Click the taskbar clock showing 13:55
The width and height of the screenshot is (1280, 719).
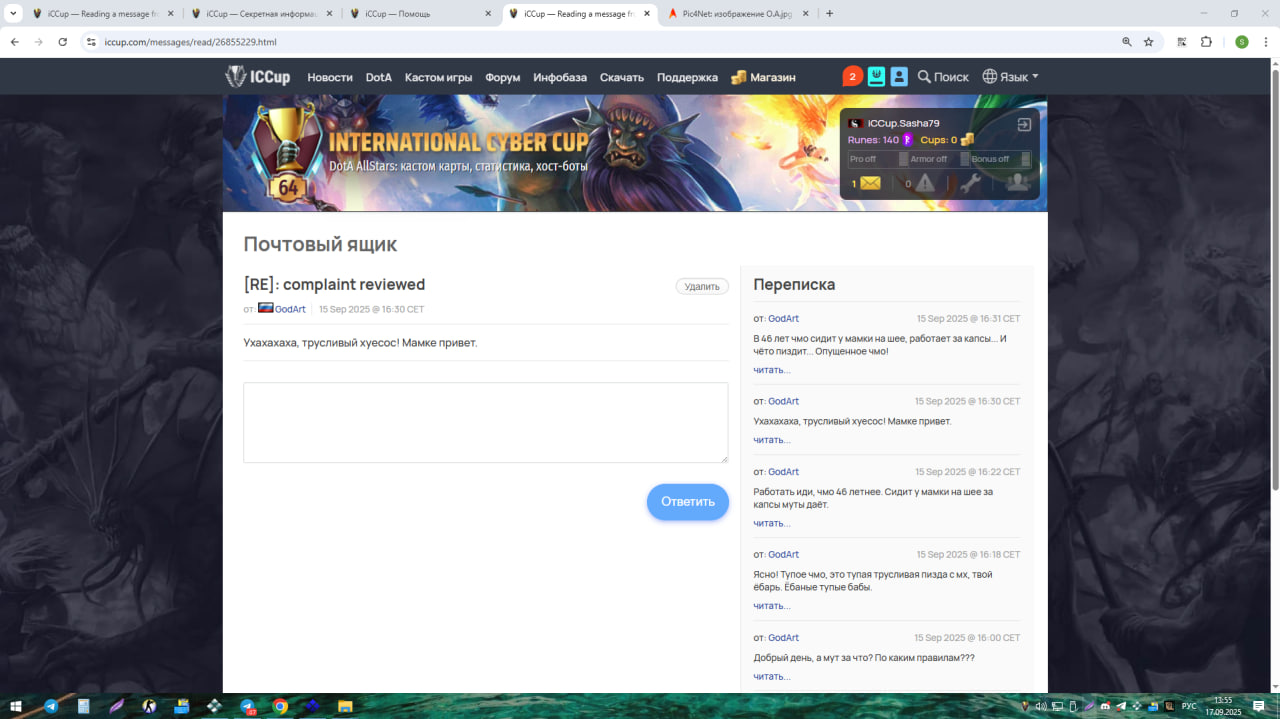coord(1222,706)
